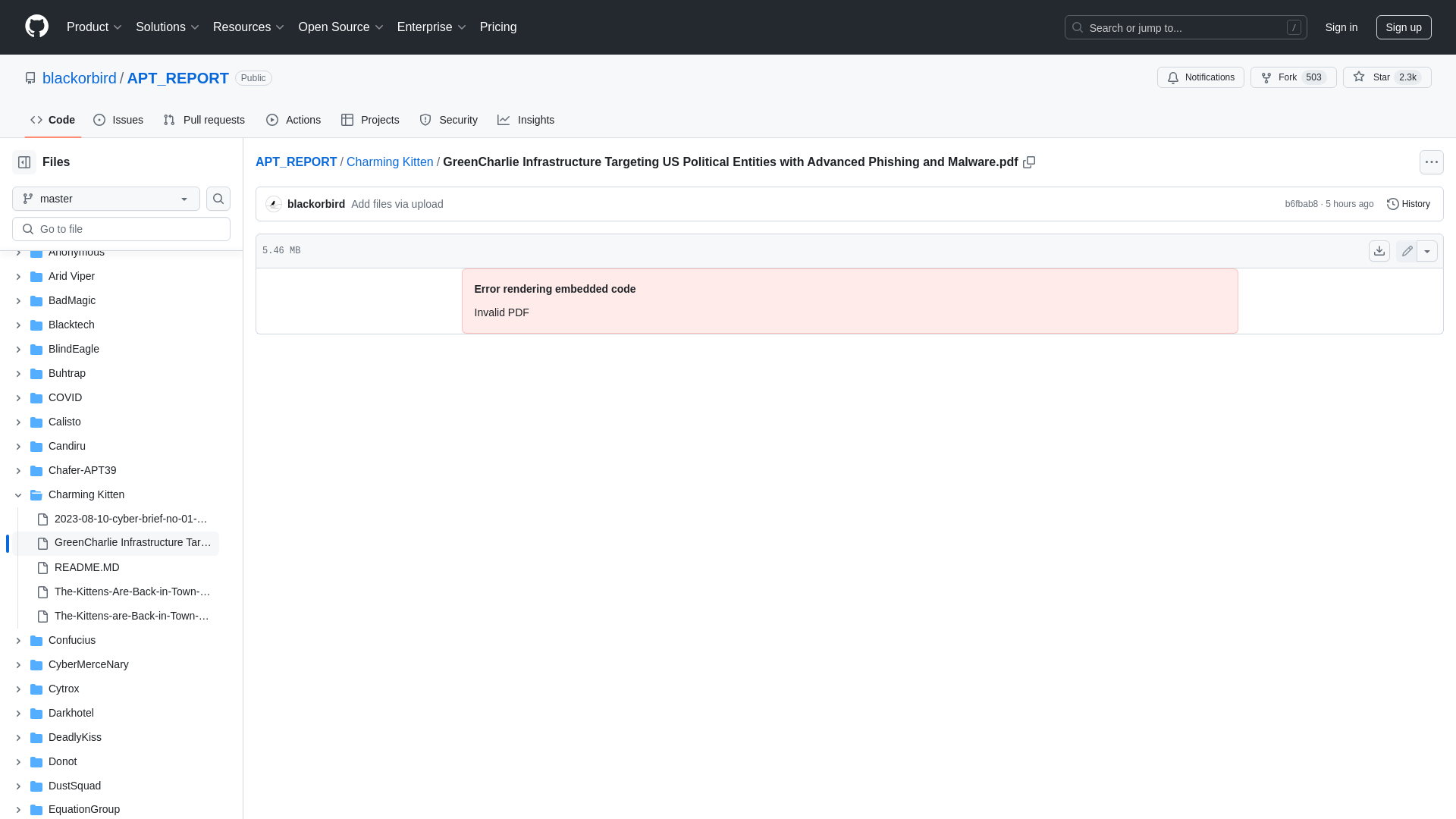Go to the Pricing page
1456x819 pixels.
pyautogui.click(x=498, y=27)
